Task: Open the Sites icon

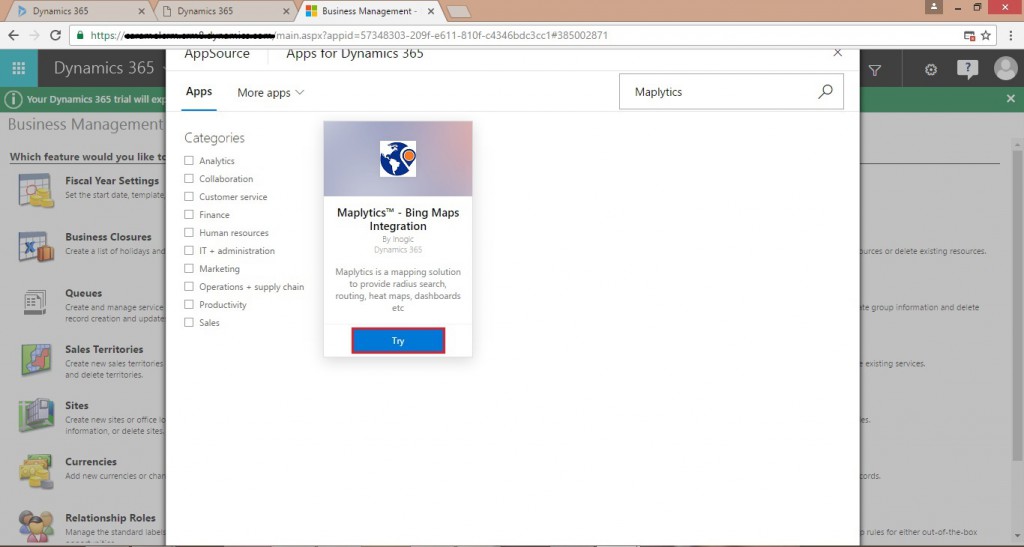Action: click(36, 415)
